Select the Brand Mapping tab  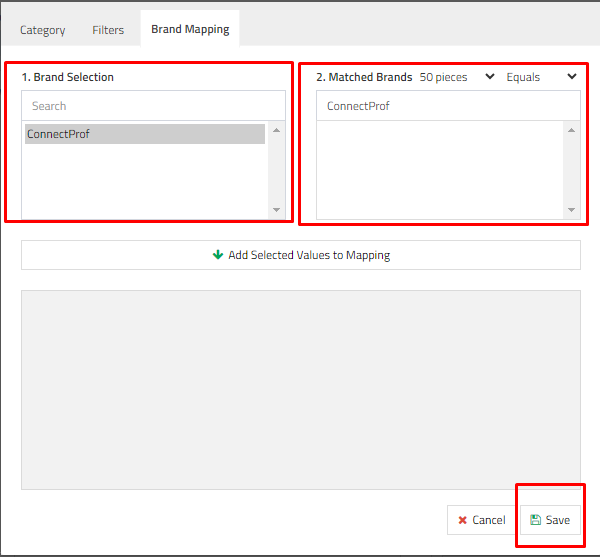(x=190, y=30)
